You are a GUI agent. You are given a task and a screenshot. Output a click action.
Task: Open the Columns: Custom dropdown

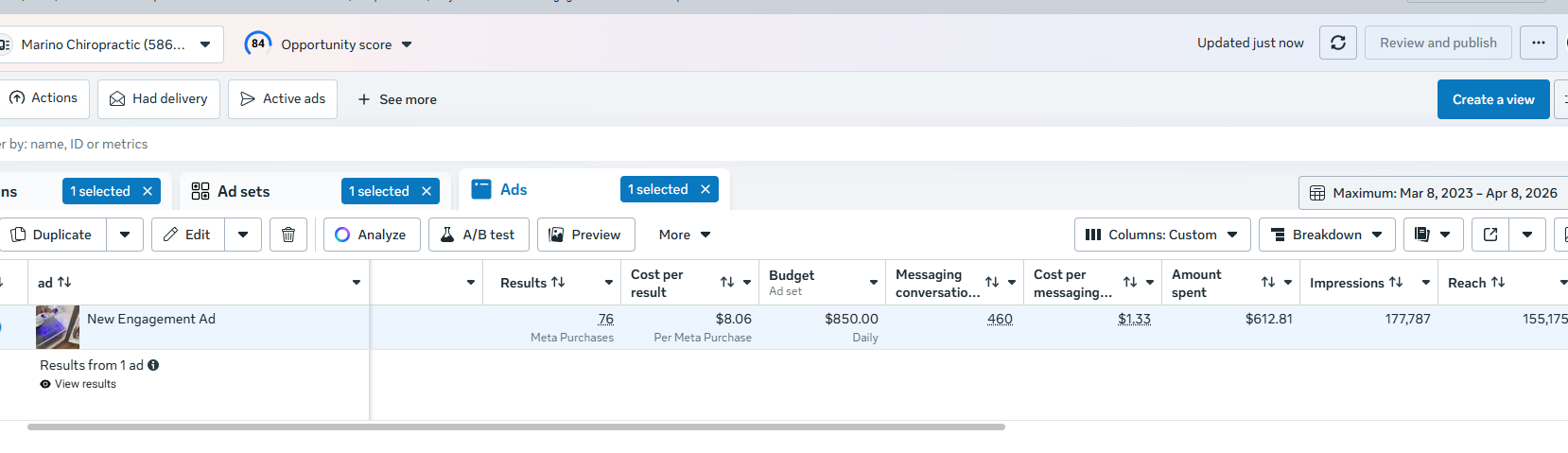click(1162, 235)
